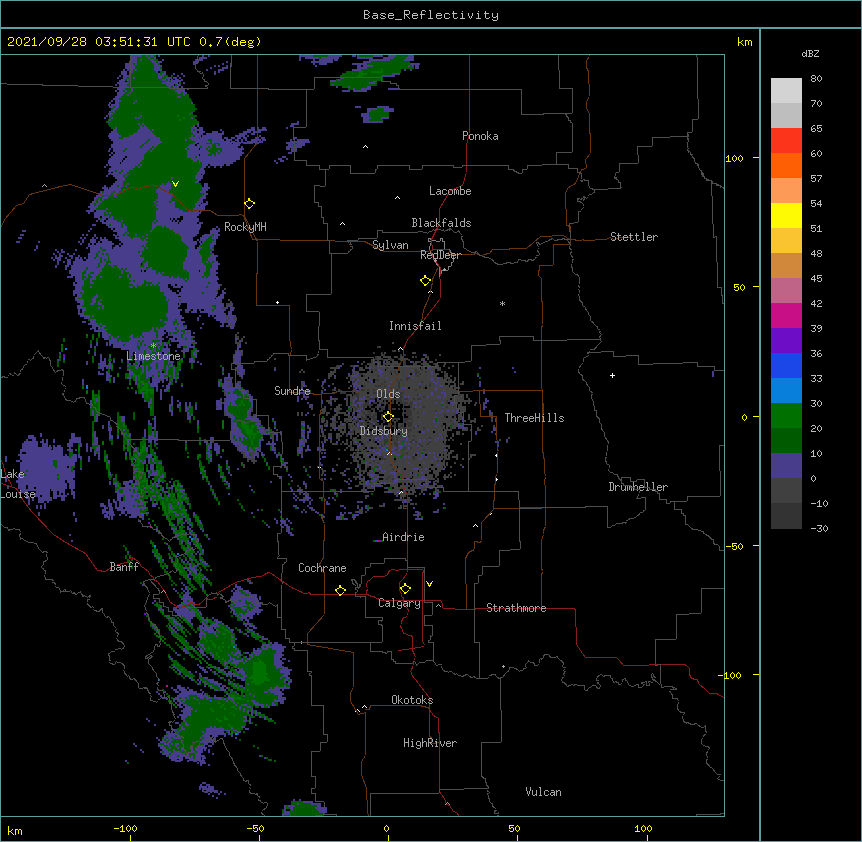862x842 pixels.
Task: Select the legend value 45
Action: tap(816, 279)
